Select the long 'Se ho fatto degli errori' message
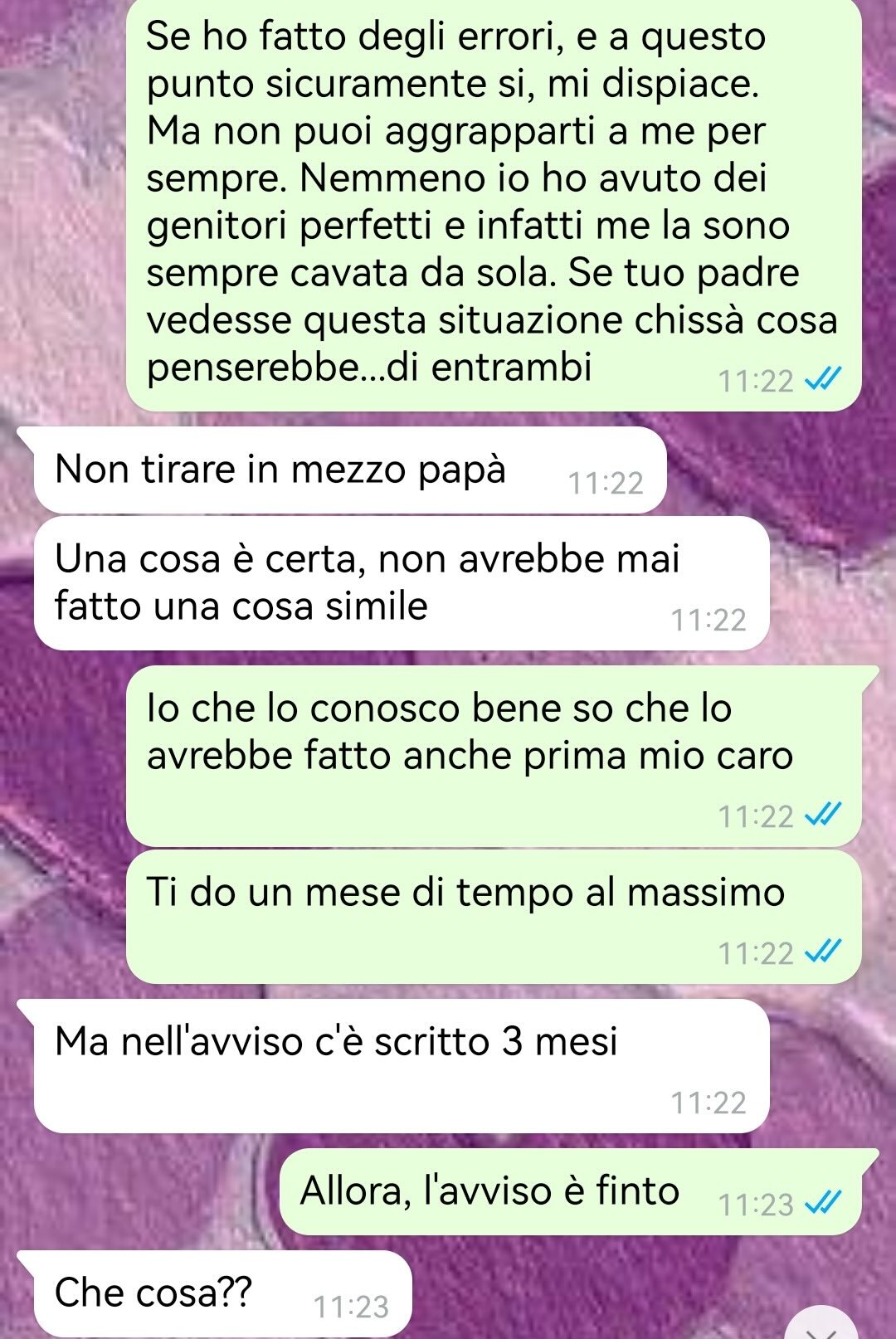Viewport: 896px width, 1339px height. 494,203
